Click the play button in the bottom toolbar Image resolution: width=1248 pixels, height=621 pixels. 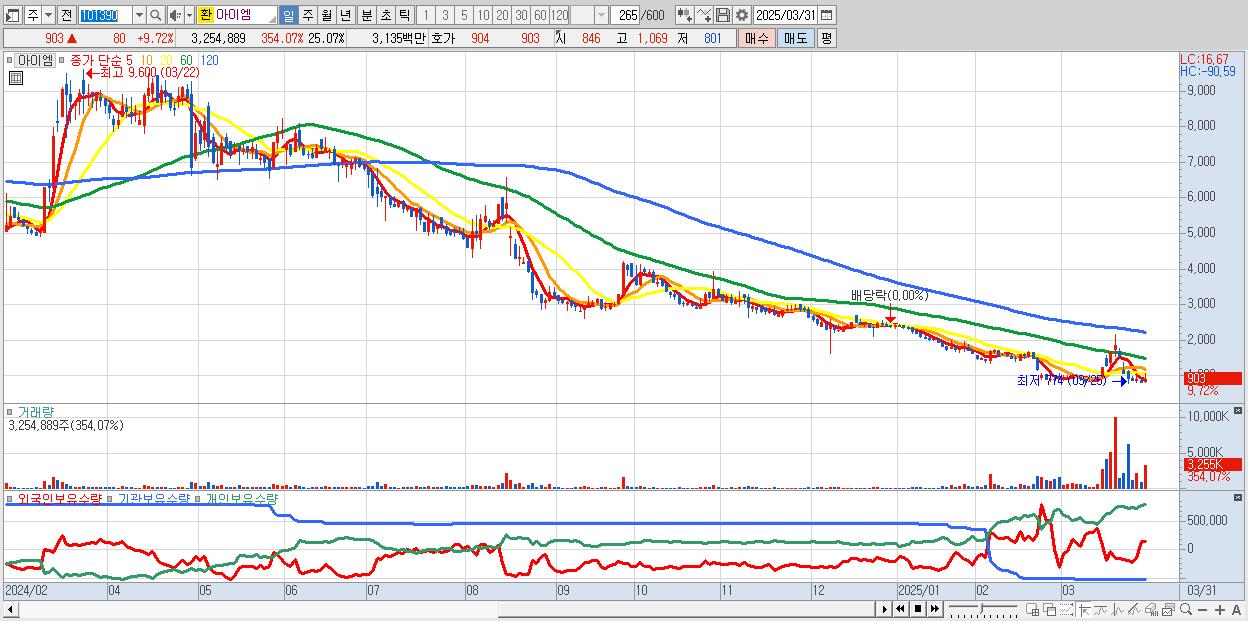(885, 609)
